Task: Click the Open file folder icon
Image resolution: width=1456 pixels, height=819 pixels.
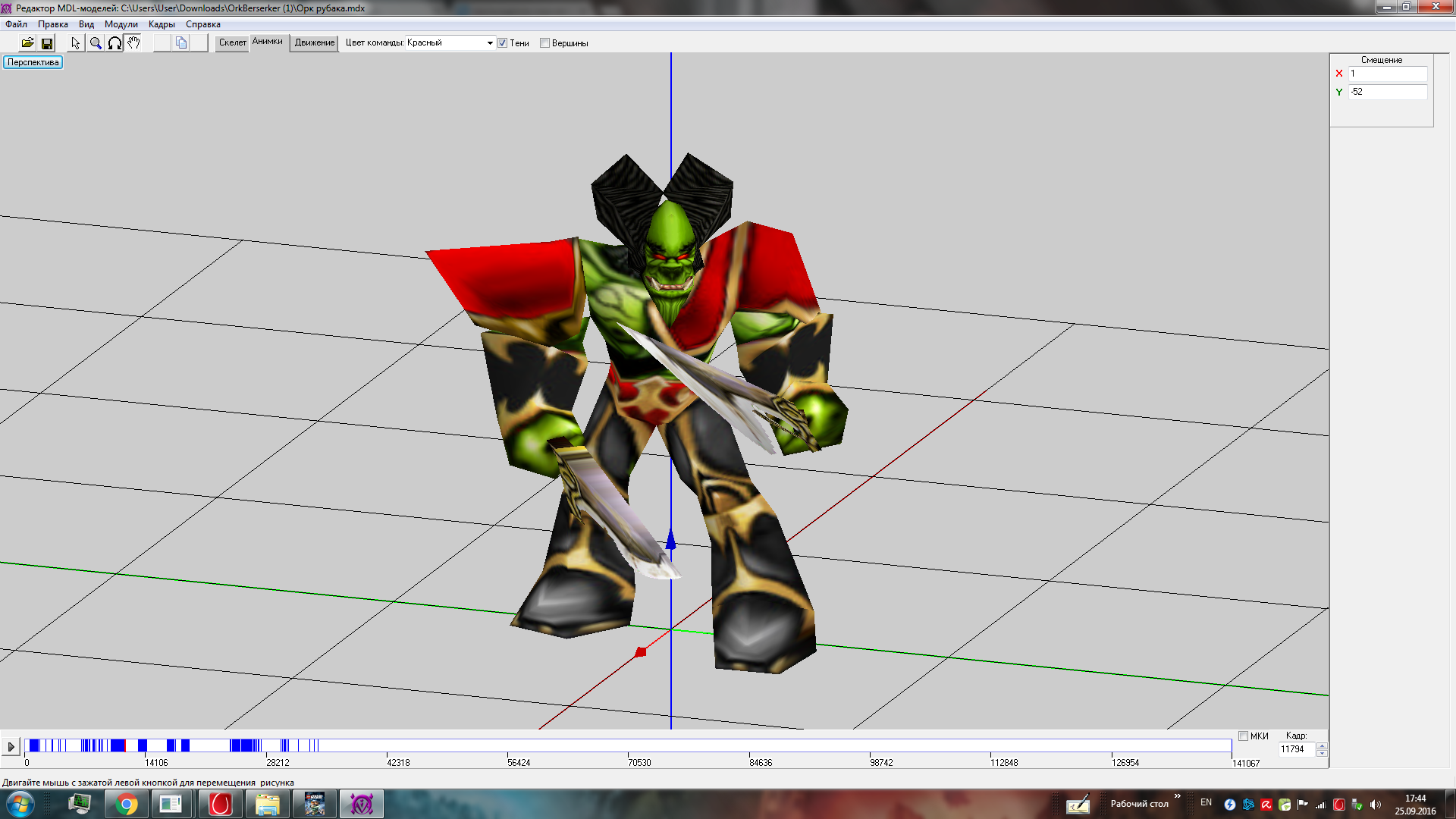Action: (x=27, y=43)
